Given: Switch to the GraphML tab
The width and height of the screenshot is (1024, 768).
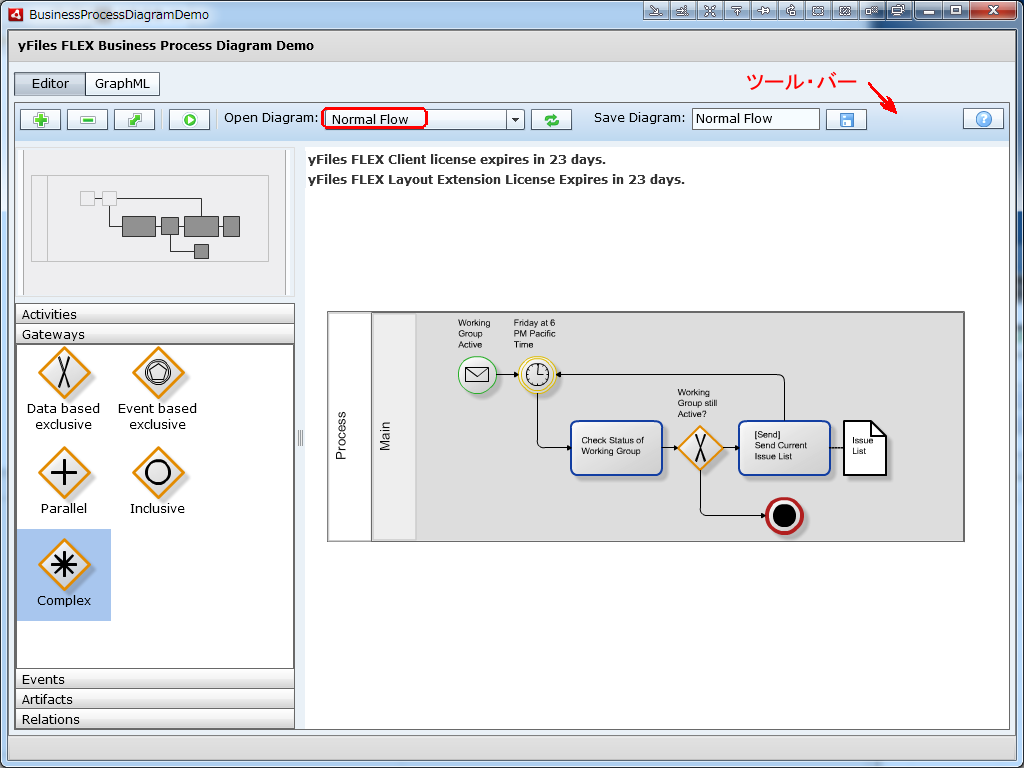Looking at the screenshot, I should (x=122, y=84).
